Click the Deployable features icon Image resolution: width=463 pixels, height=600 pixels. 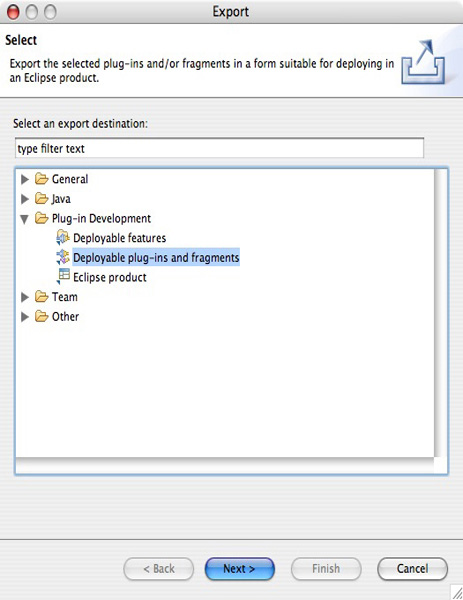pos(63,237)
